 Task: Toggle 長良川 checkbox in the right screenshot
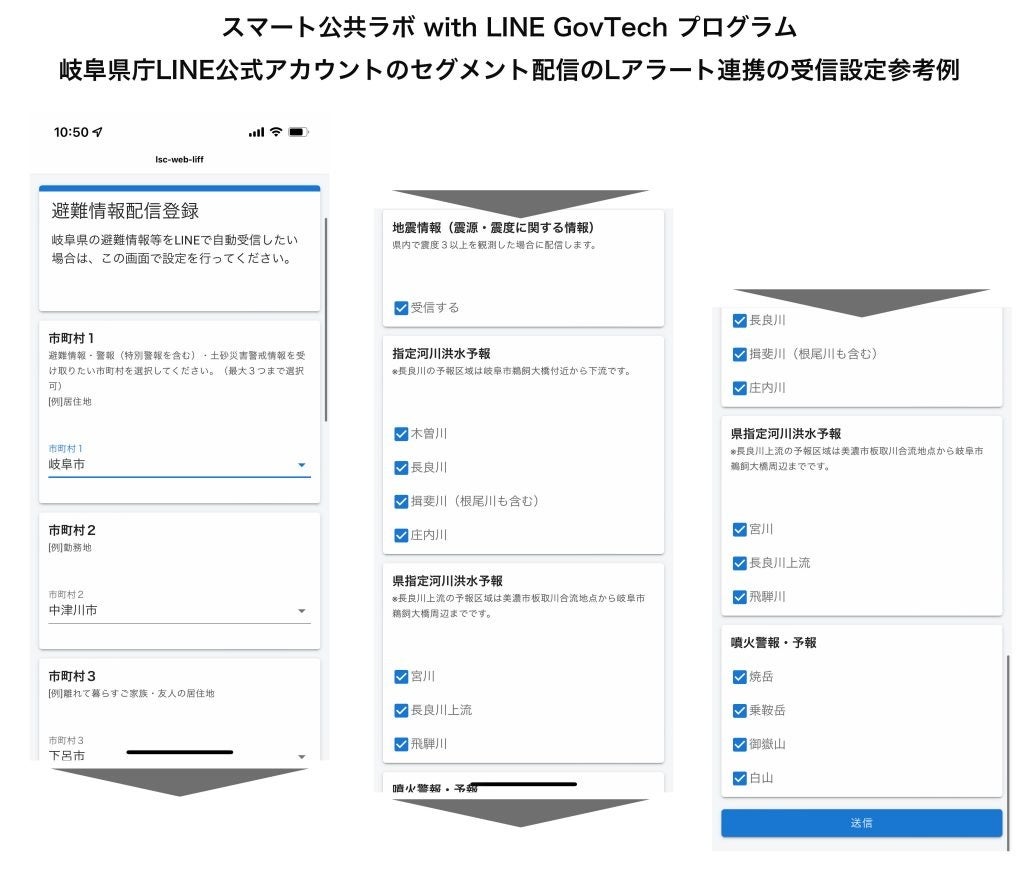(x=739, y=321)
